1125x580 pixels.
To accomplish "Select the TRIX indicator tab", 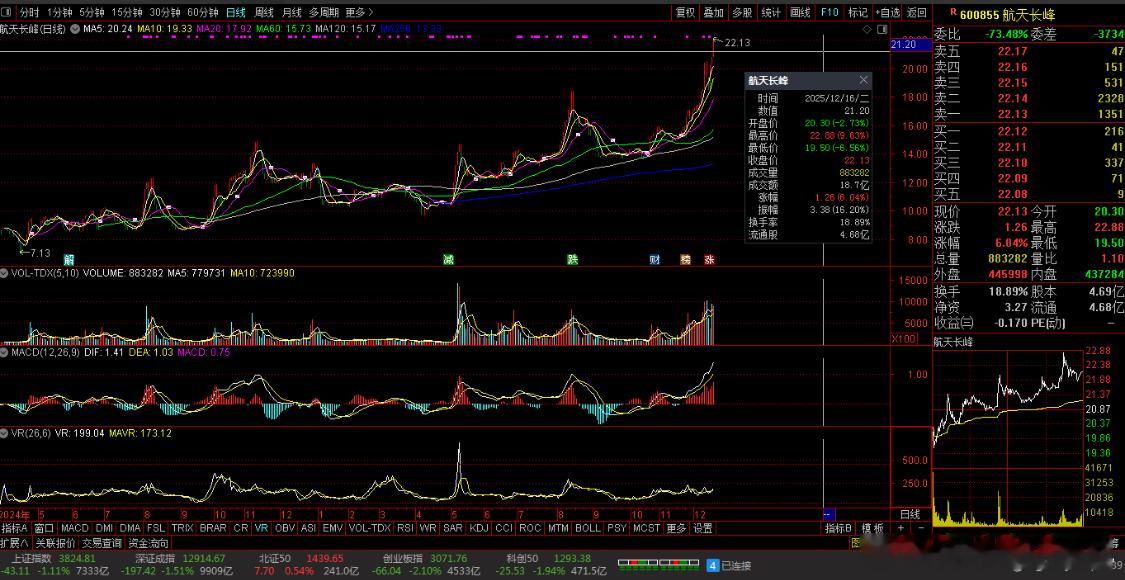I will [x=182, y=528].
